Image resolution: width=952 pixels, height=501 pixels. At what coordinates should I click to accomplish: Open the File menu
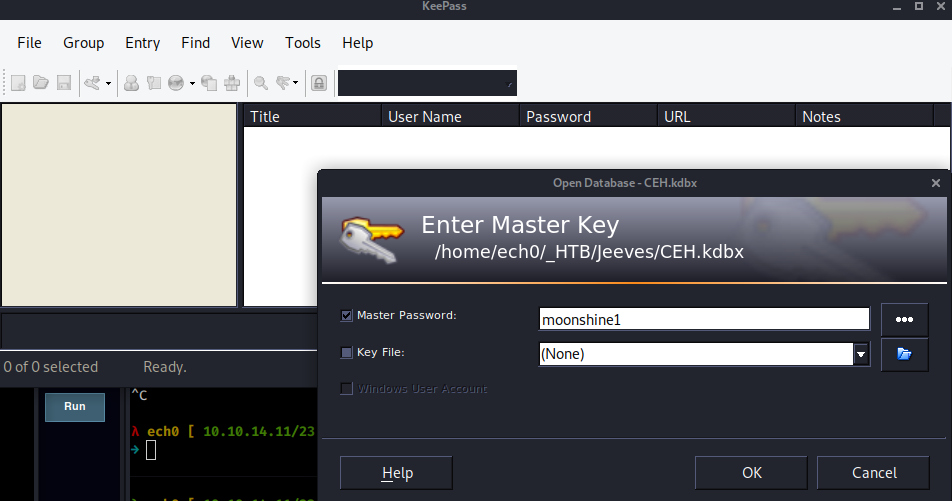(x=29, y=43)
